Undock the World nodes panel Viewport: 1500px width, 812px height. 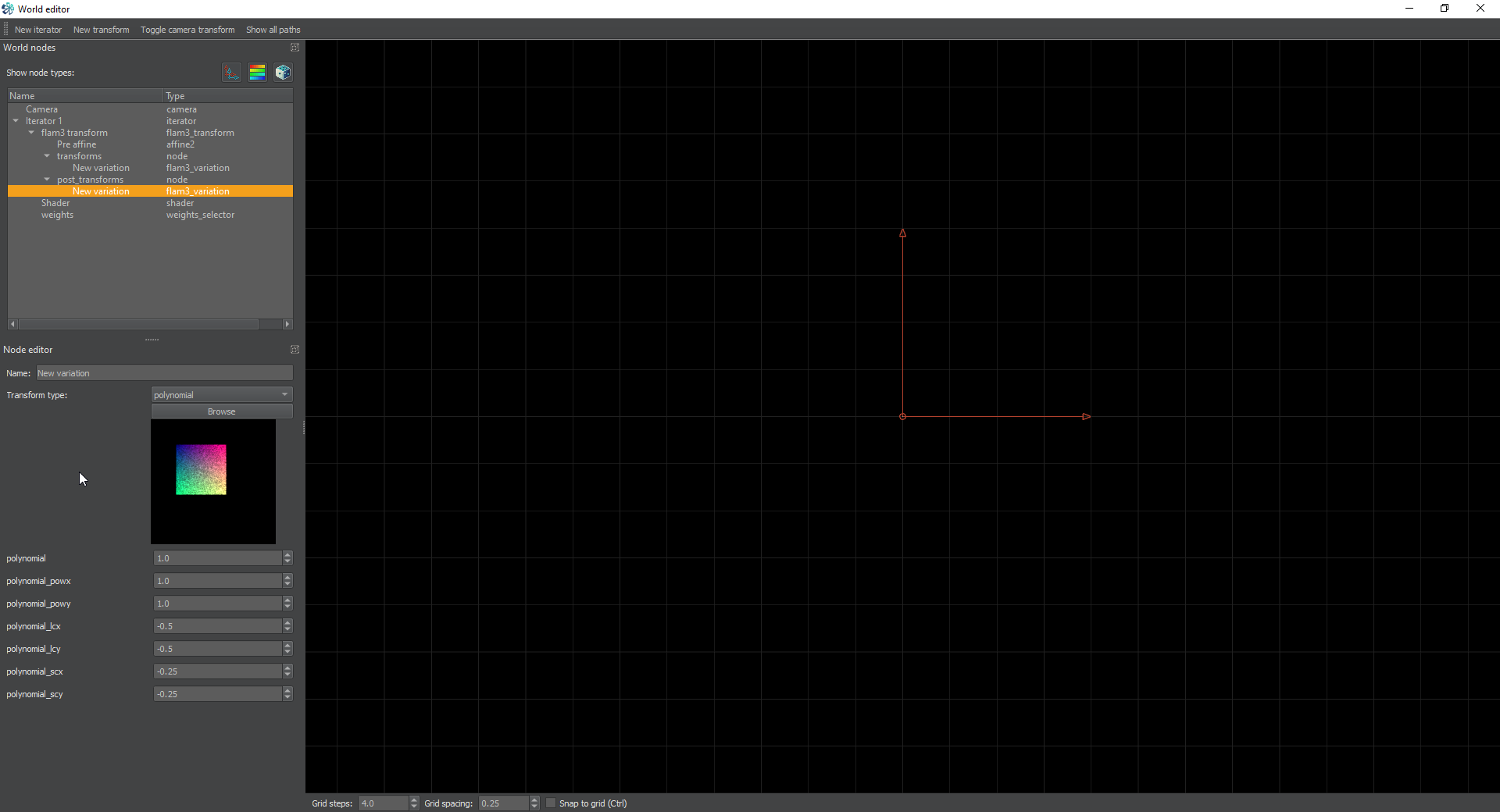(295, 48)
